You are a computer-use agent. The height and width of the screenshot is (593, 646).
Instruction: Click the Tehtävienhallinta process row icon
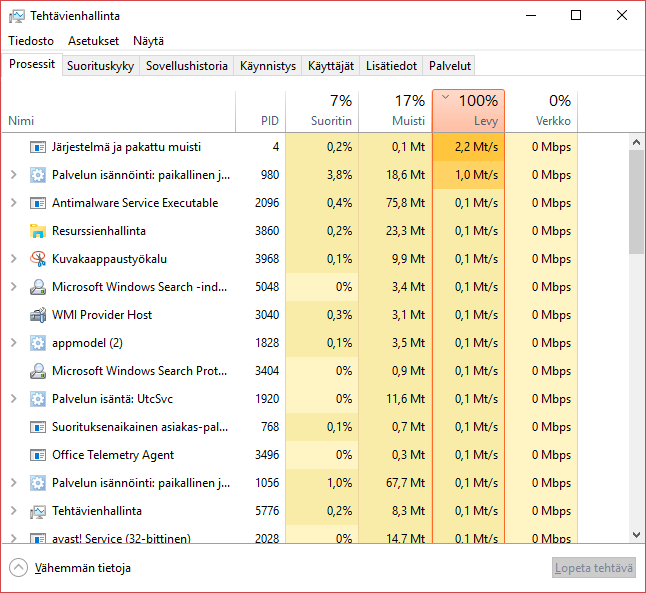(x=37, y=511)
